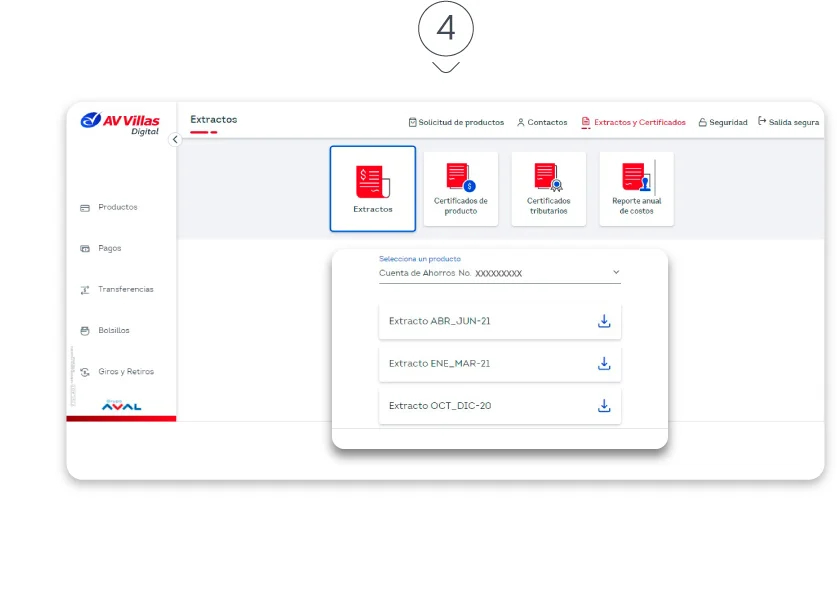Open Certificados tributarios card

[548, 188]
